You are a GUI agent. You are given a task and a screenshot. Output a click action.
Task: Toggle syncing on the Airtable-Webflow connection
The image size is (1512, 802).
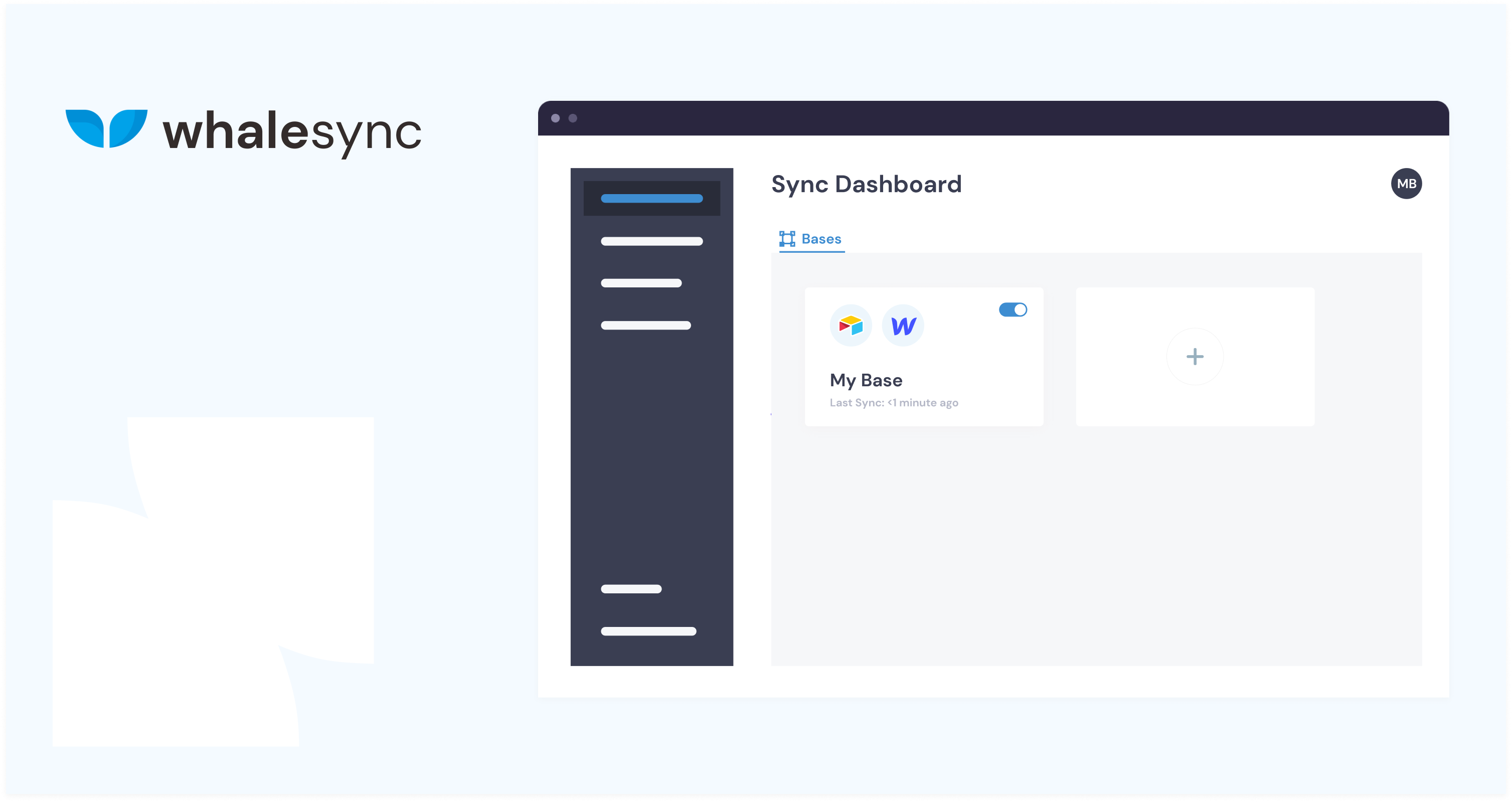point(1013,309)
